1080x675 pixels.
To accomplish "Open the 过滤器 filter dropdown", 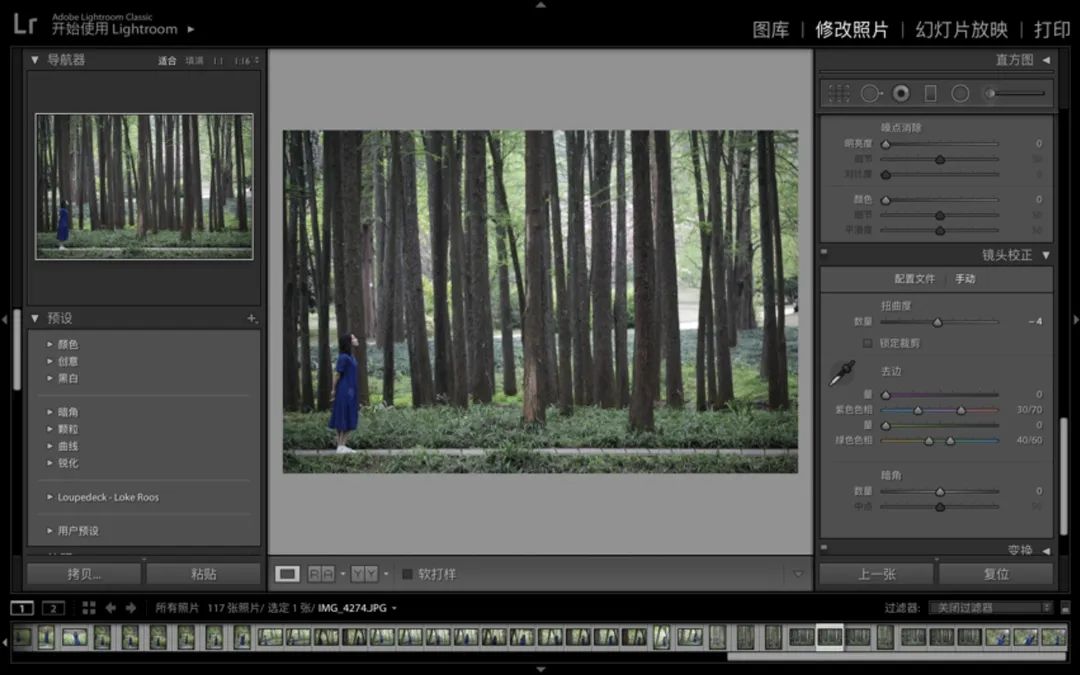I will coord(990,608).
